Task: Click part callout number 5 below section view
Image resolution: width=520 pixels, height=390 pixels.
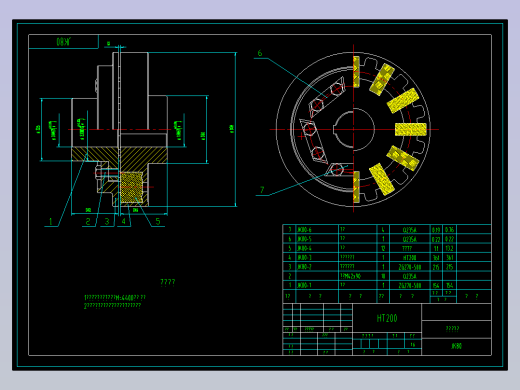Action: pyautogui.click(x=158, y=221)
